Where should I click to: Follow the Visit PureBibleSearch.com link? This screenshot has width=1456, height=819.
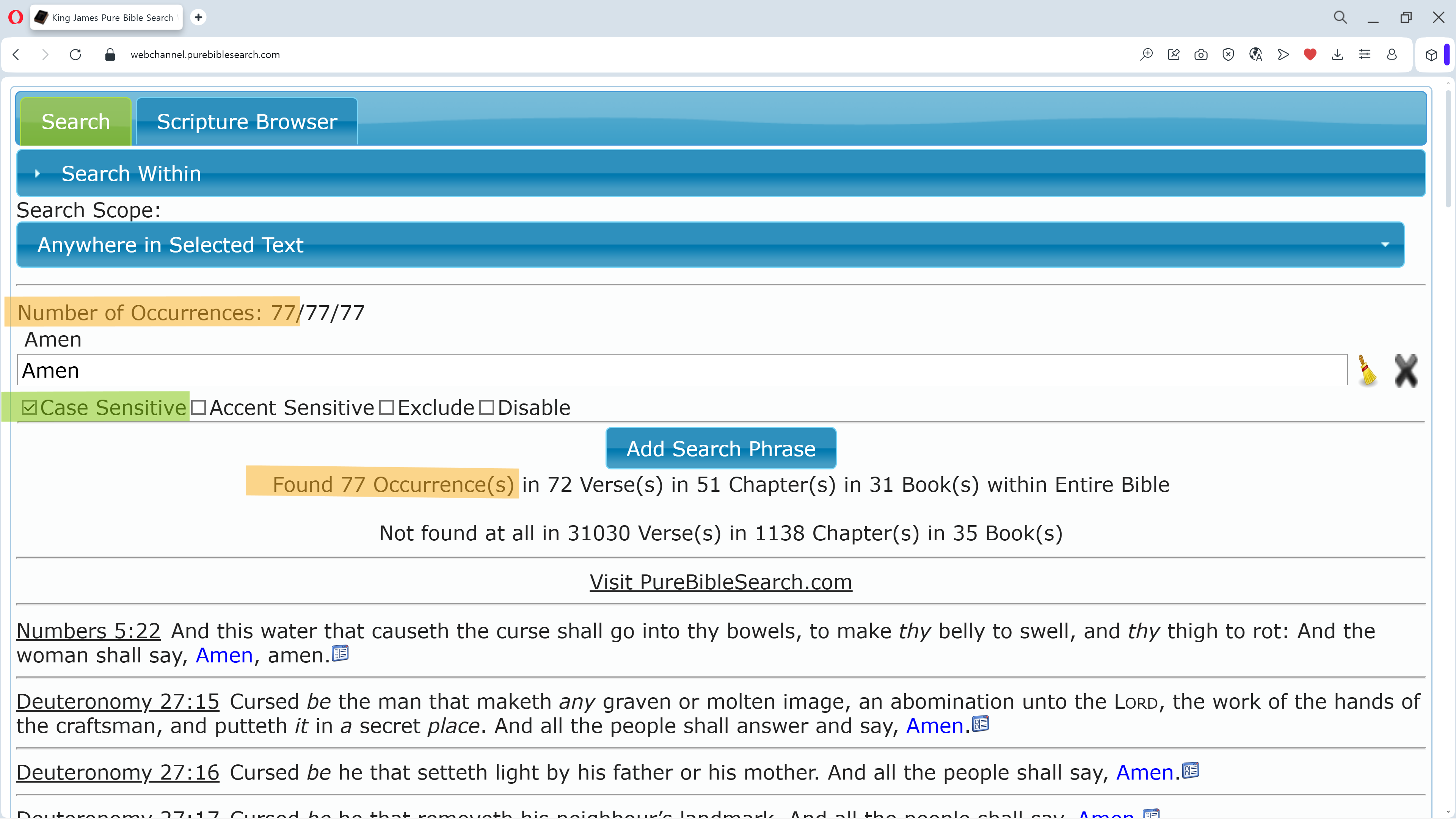[721, 582]
